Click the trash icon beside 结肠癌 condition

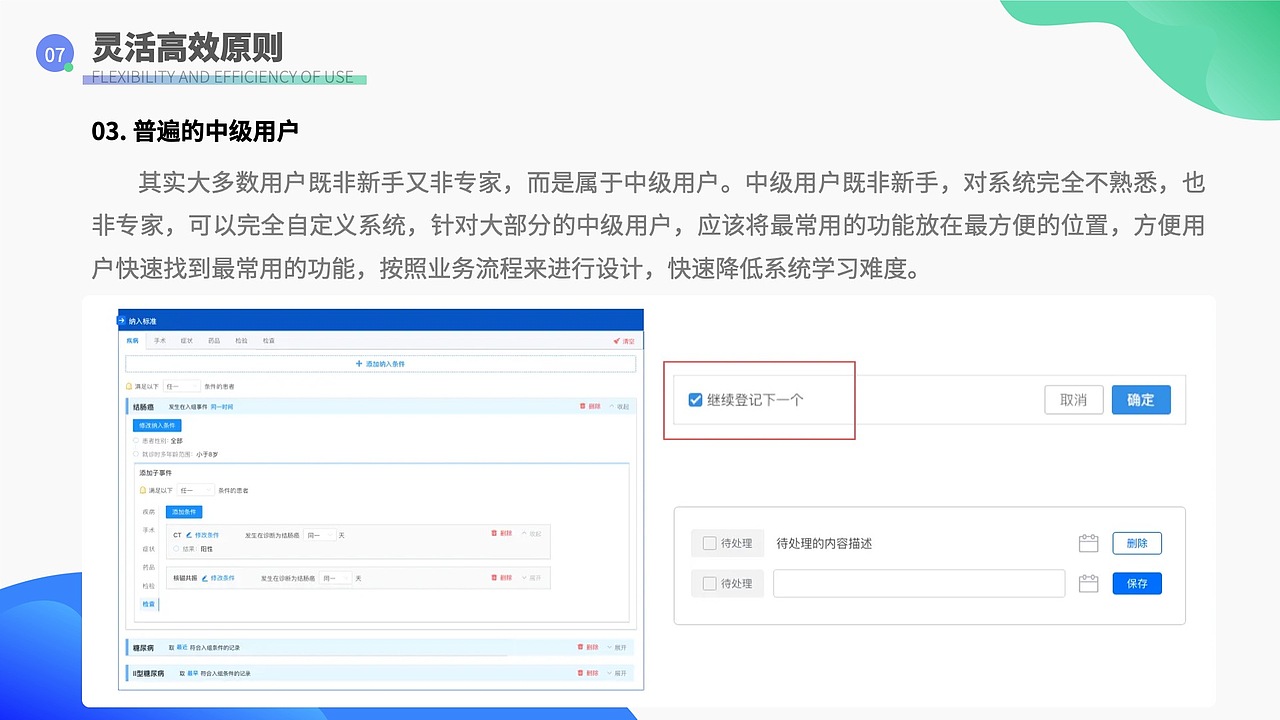(x=583, y=406)
